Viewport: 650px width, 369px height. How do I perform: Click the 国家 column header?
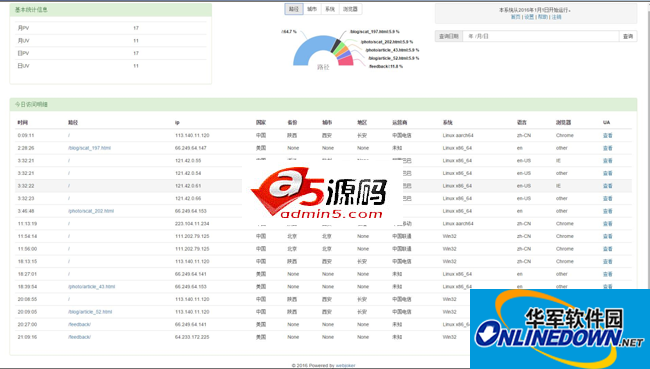pos(261,122)
